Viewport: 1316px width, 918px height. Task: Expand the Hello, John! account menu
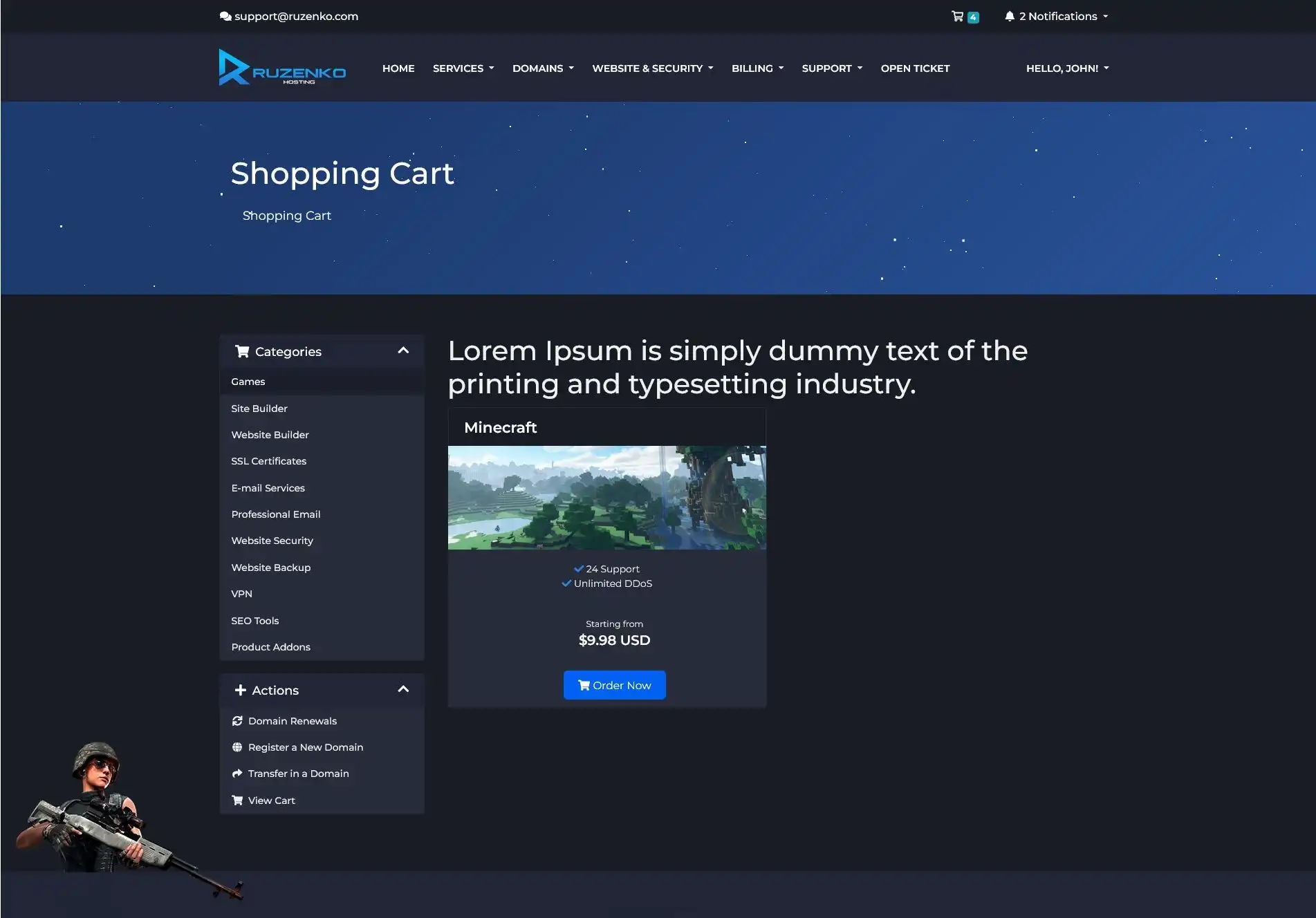tap(1066, 68)
